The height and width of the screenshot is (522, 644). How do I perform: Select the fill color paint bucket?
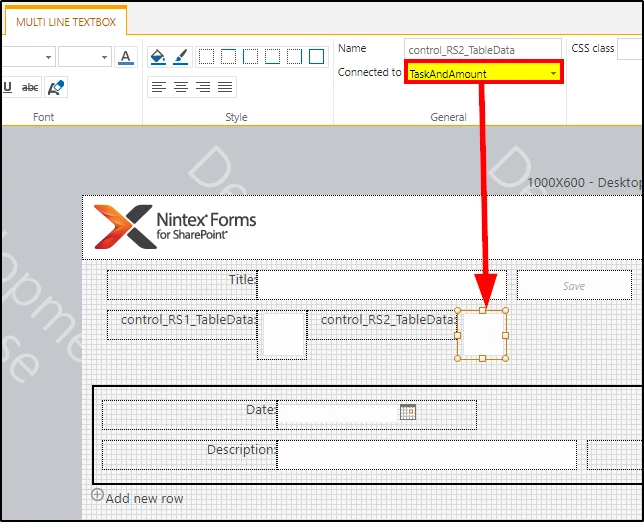tap(158, 57)
